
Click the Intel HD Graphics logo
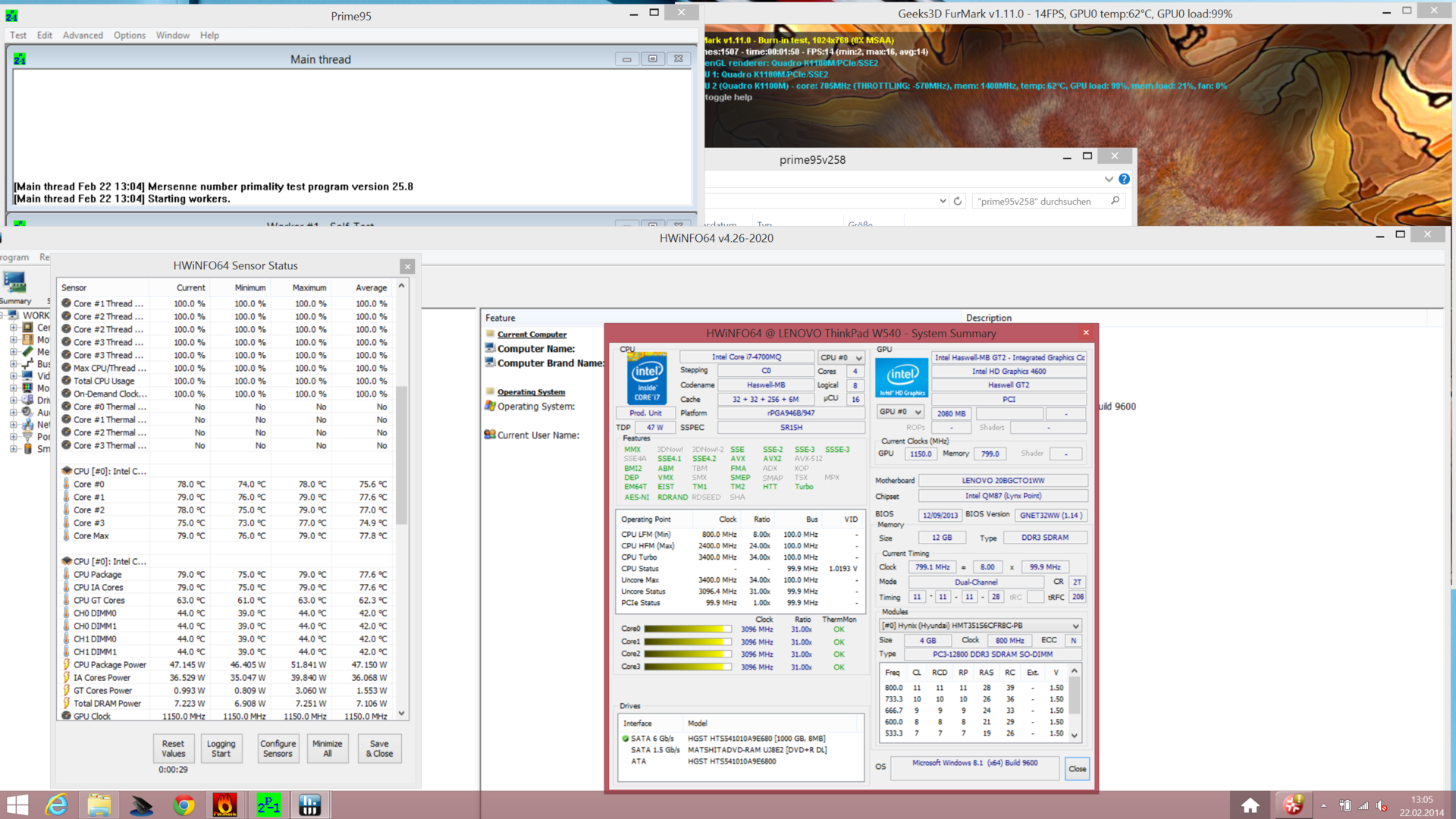coord(902,377)
